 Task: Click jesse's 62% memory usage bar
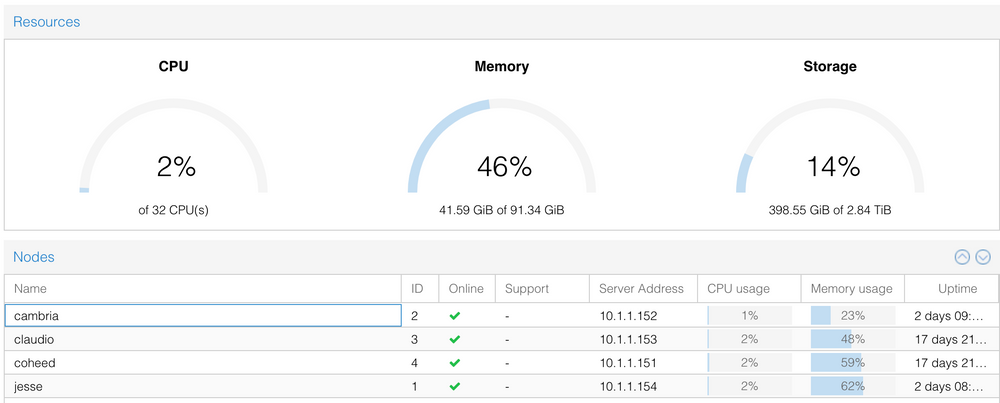click(852, 386)
